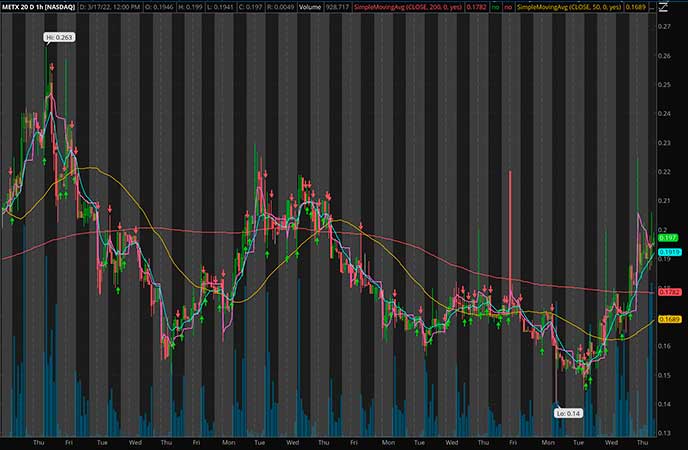Click the yellow 0.1689 value in header

[x=635, y=7]
